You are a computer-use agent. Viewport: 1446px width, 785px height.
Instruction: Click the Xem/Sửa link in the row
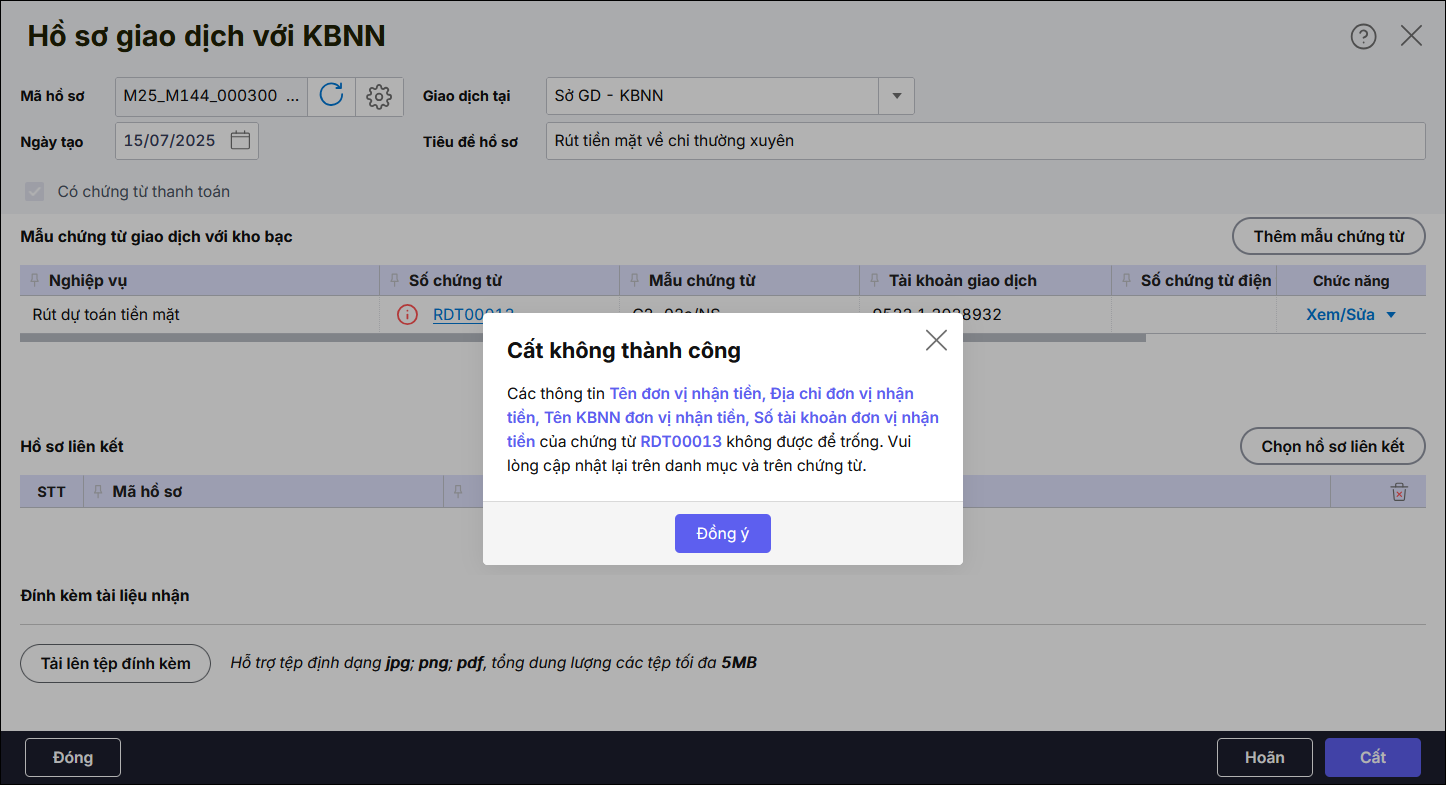pos(1340,315)
